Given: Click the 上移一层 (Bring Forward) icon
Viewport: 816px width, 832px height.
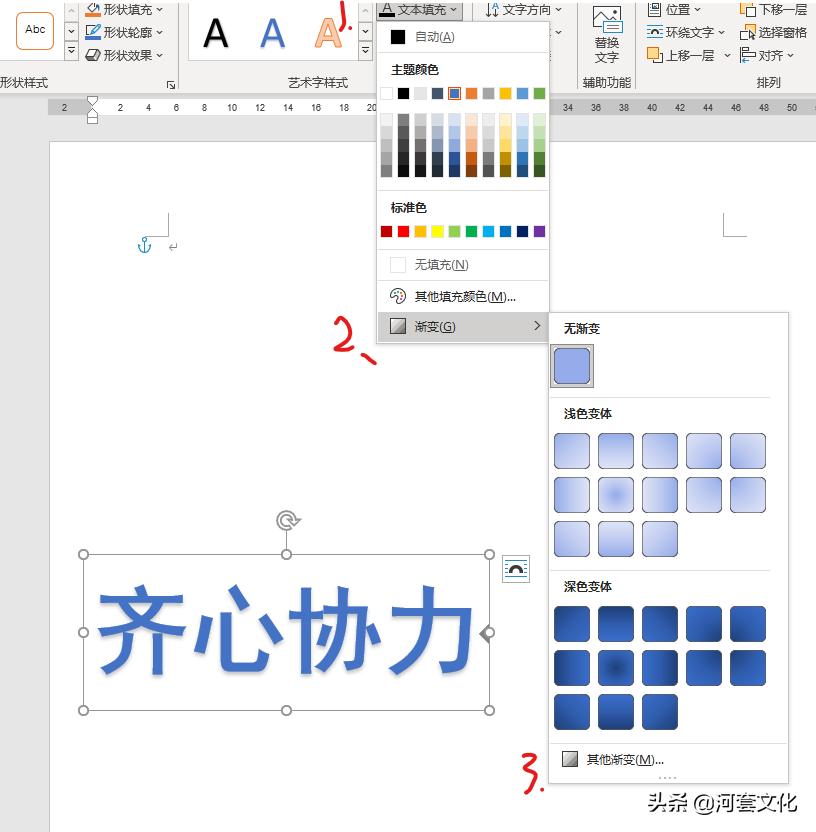Looking at the screenshot, I should pyautogui.click(x=685, y=55).
